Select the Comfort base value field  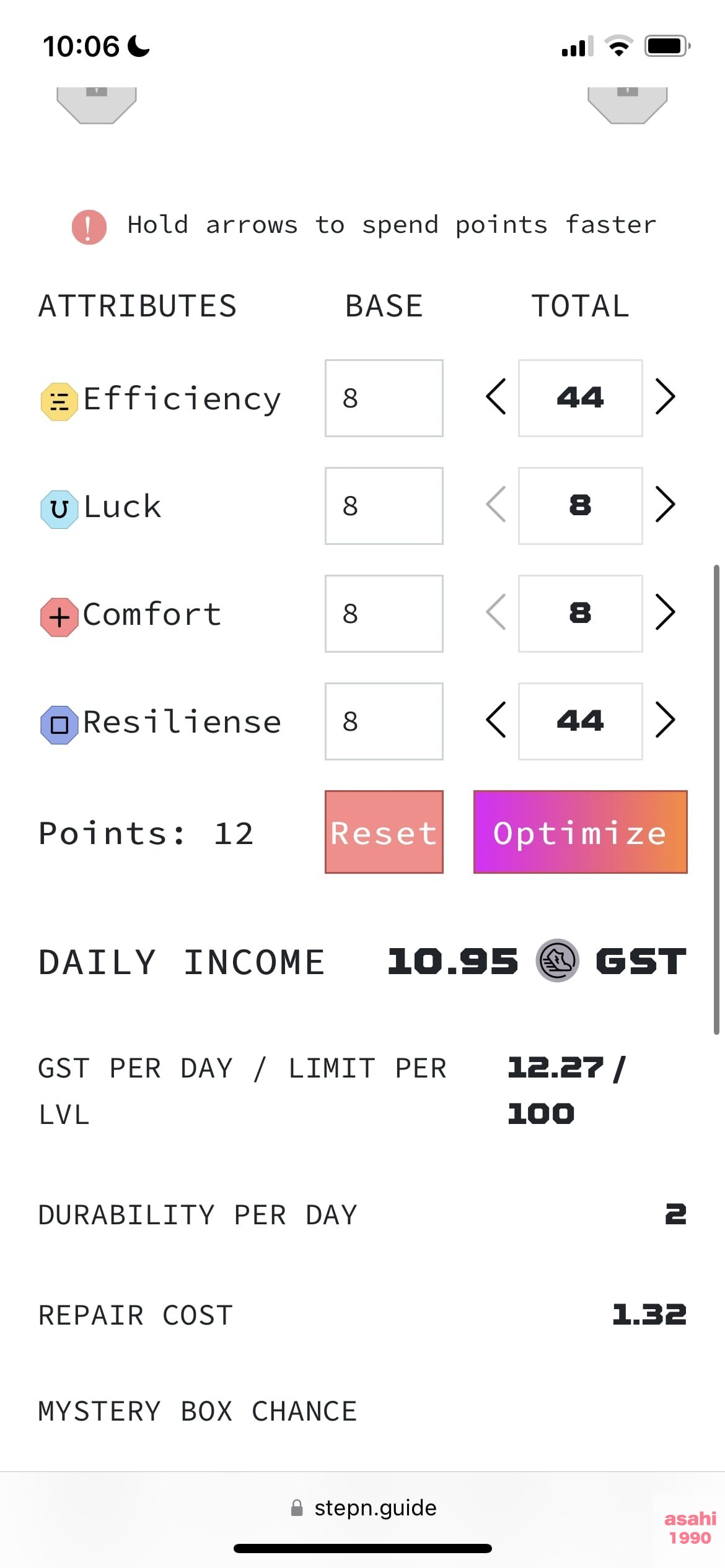click(384, 614)
